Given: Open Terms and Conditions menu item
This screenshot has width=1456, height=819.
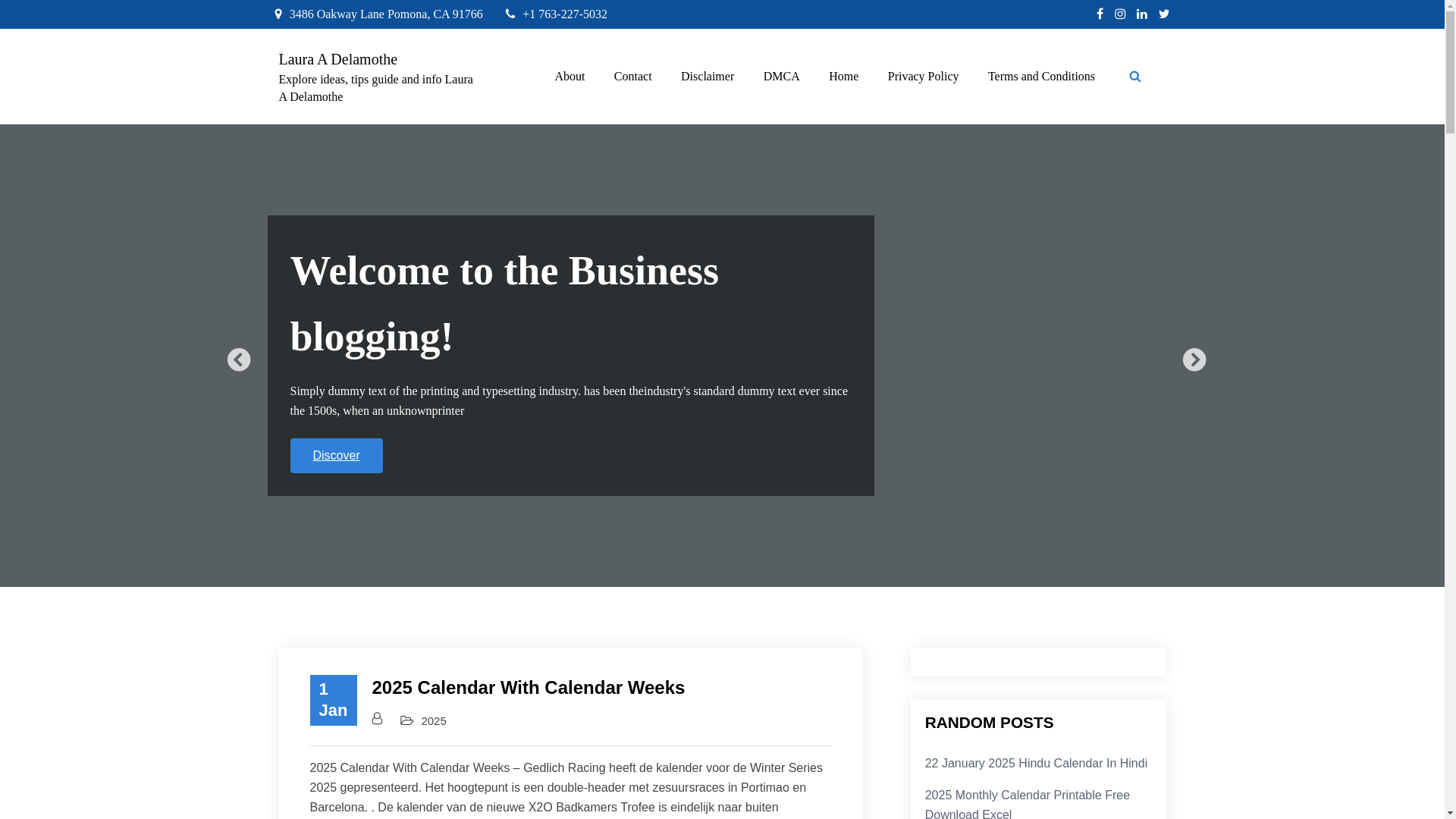Looking at the screenshot, I should coord(1041,77).
